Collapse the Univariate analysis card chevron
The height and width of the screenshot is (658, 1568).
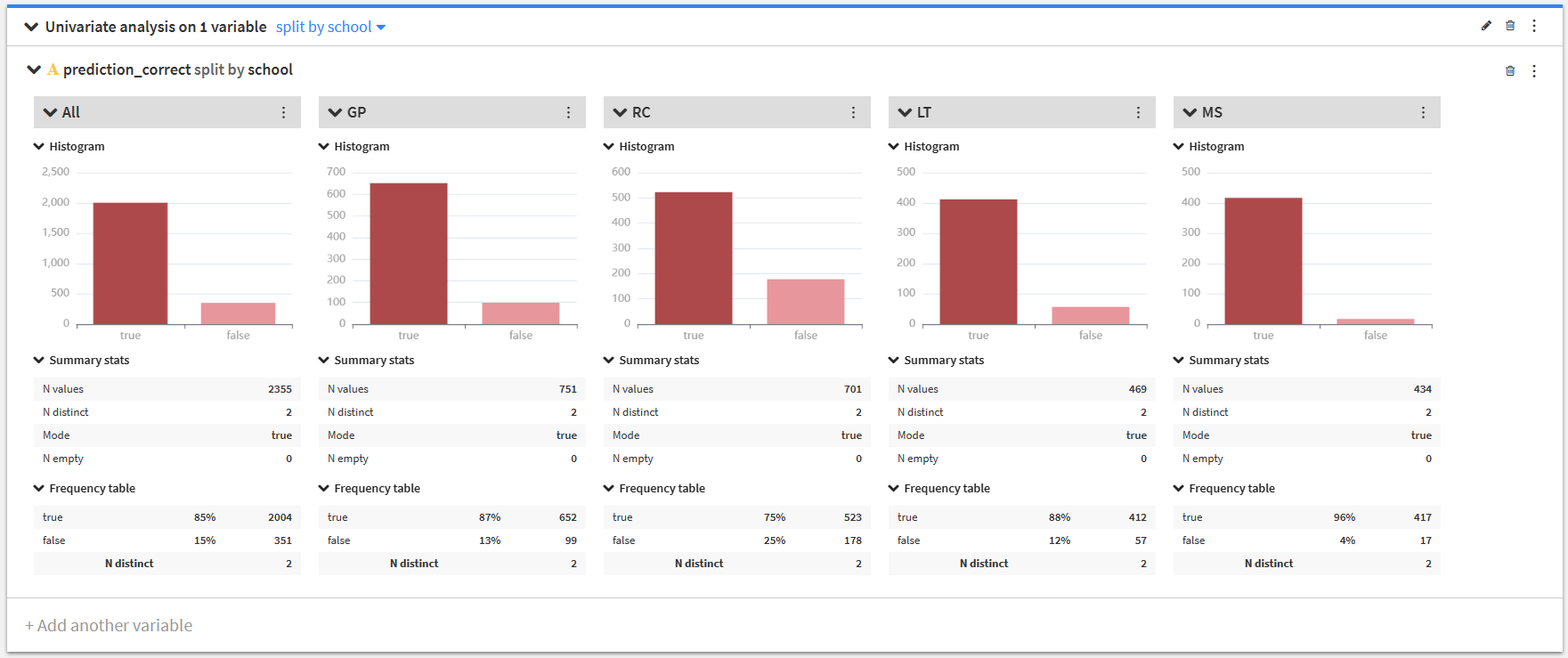tap(31, 27)
